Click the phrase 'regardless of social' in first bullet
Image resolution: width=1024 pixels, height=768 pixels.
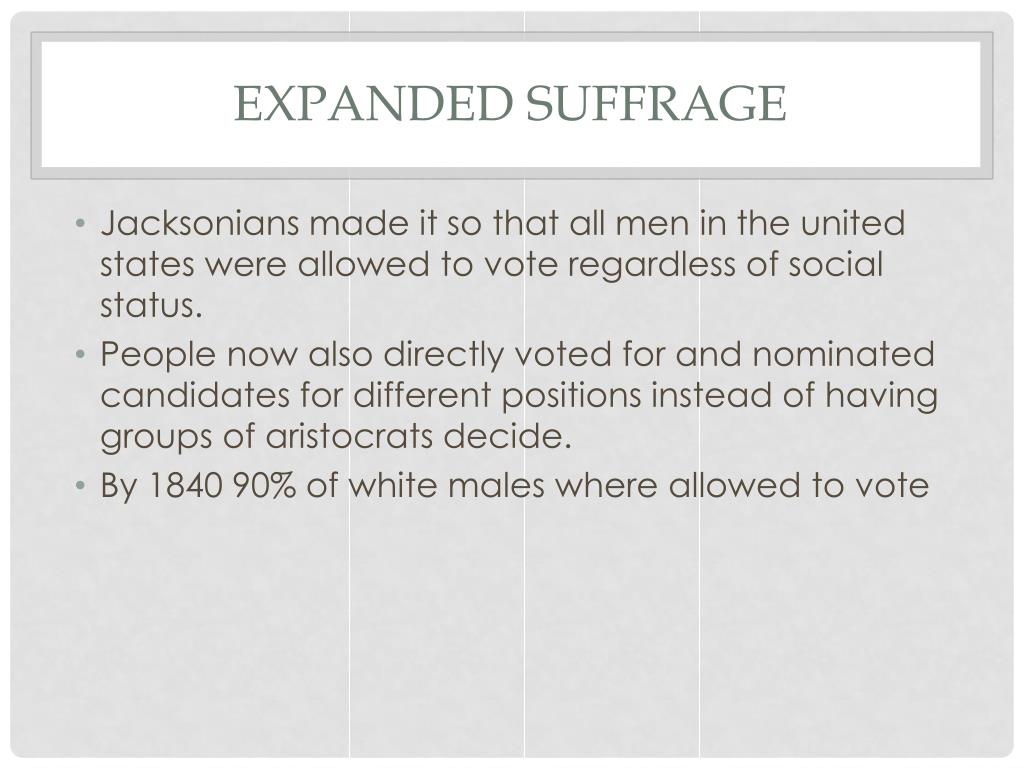tap(725, 266)
